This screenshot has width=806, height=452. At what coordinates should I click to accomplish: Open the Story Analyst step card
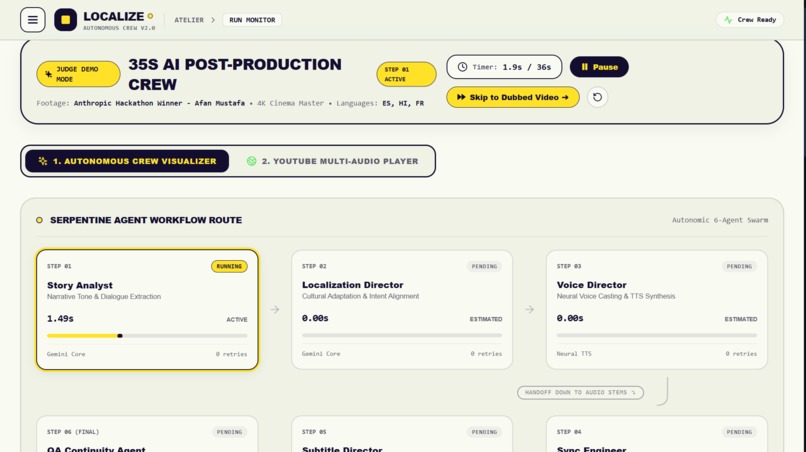coord(147,310)
